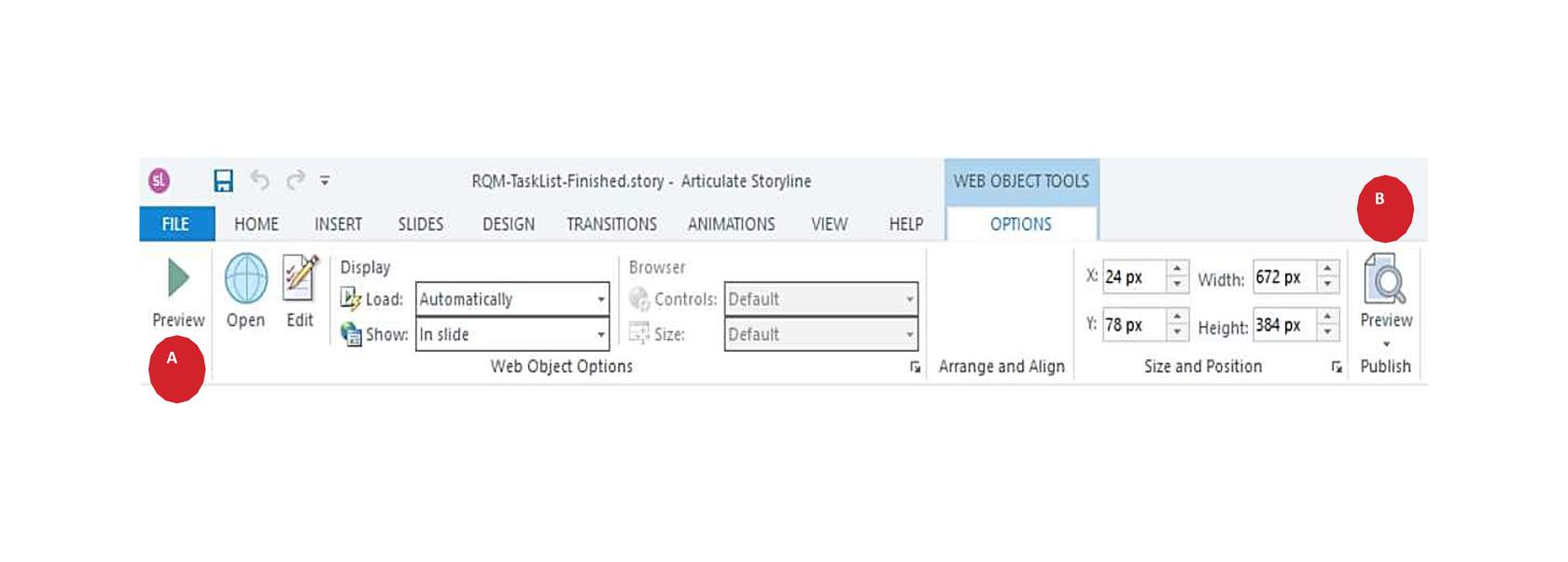Click the Publish Preview magnifier icon

tap(1385, 278)
